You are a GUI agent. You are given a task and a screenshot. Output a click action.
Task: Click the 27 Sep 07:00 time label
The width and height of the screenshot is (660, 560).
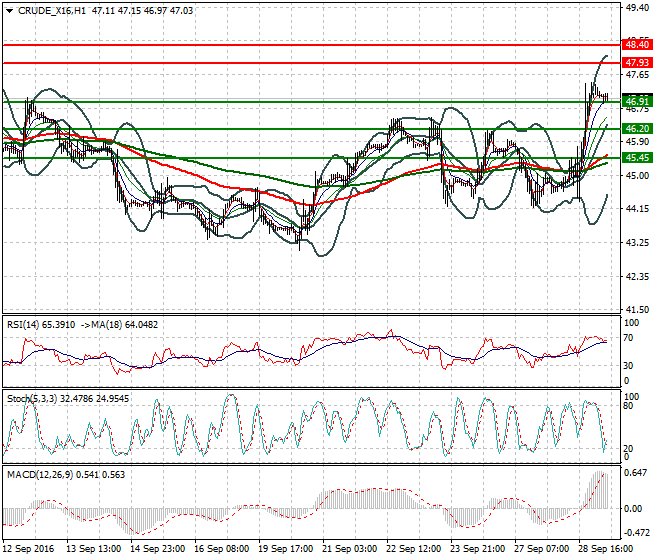click(x=541, y=549)
